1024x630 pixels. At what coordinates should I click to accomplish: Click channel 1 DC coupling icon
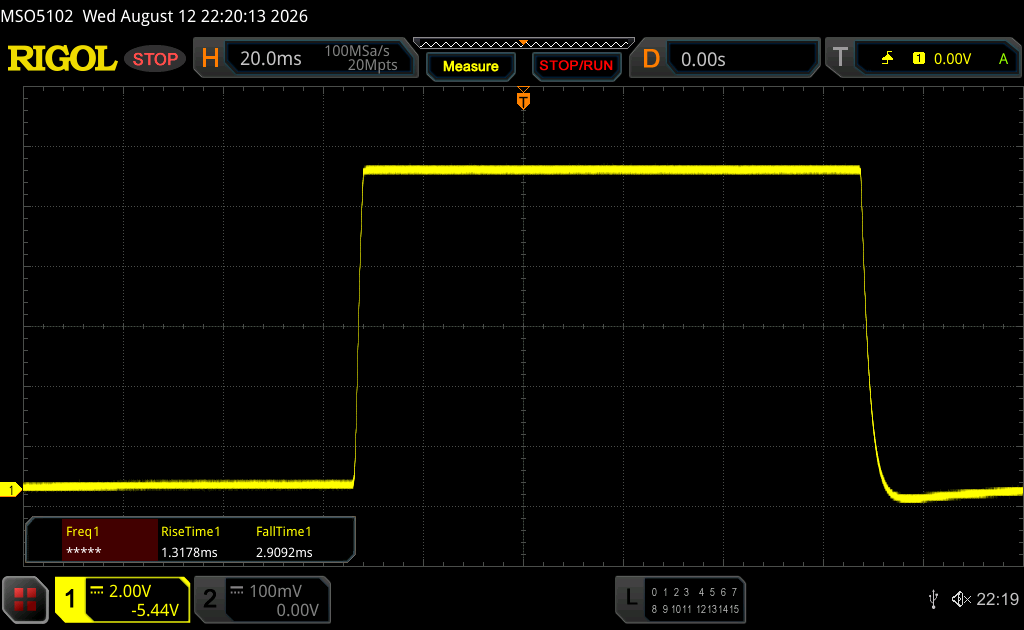click(x=97, y=591)
